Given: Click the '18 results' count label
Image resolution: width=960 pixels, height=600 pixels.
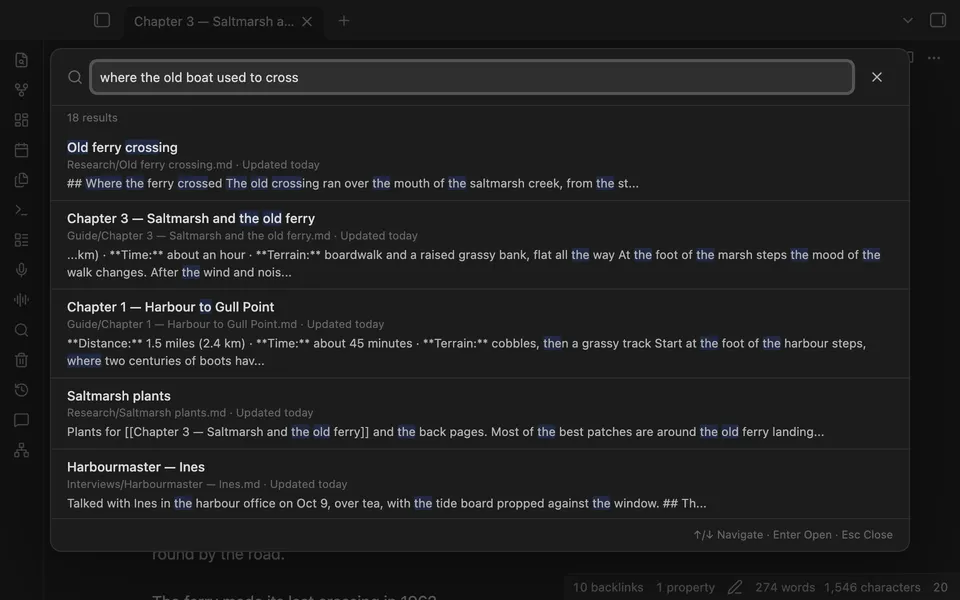Looking at the screenshot, I should (x=92, y=118).
